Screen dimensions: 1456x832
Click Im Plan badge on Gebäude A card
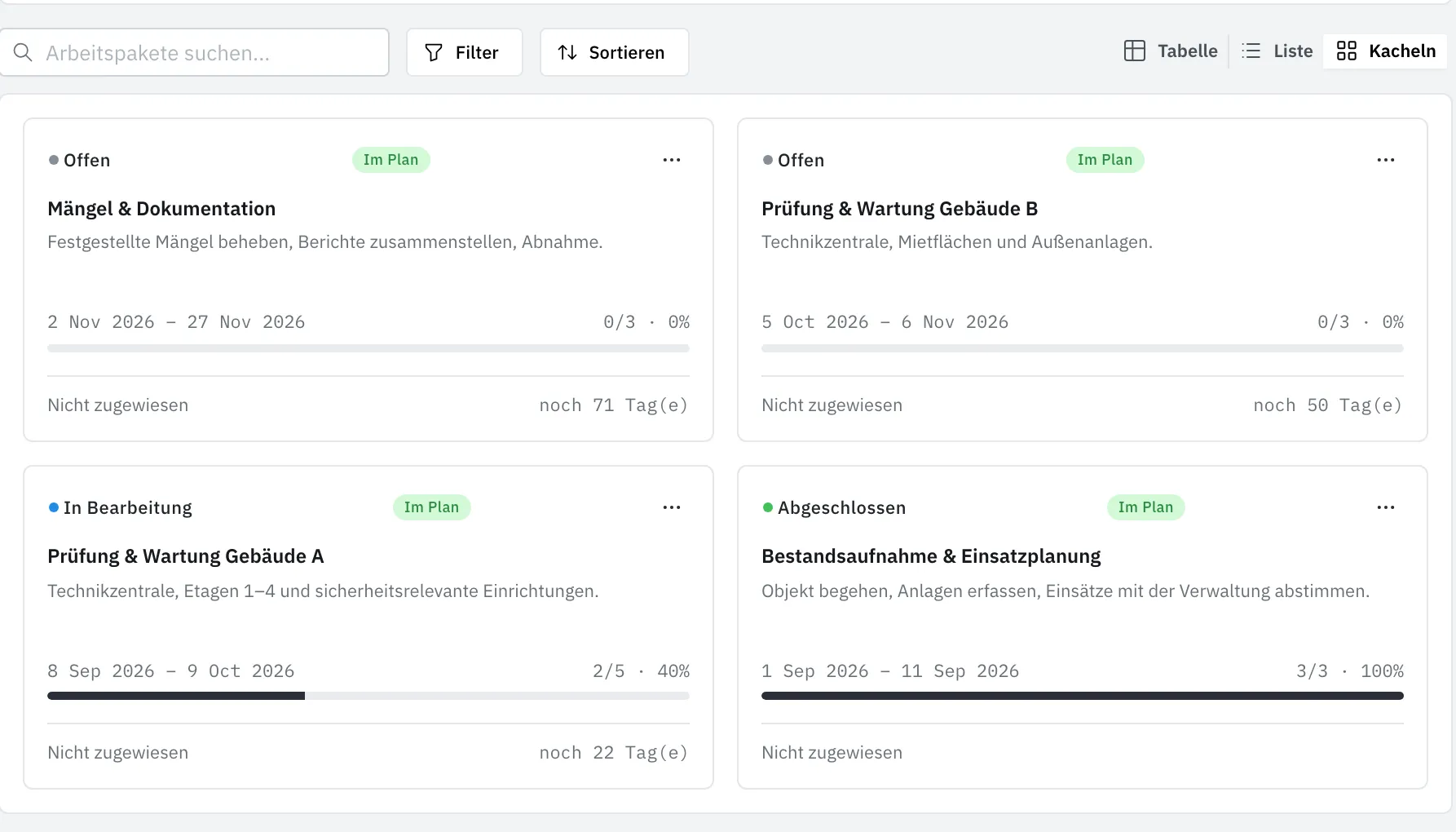coord(432,507)
